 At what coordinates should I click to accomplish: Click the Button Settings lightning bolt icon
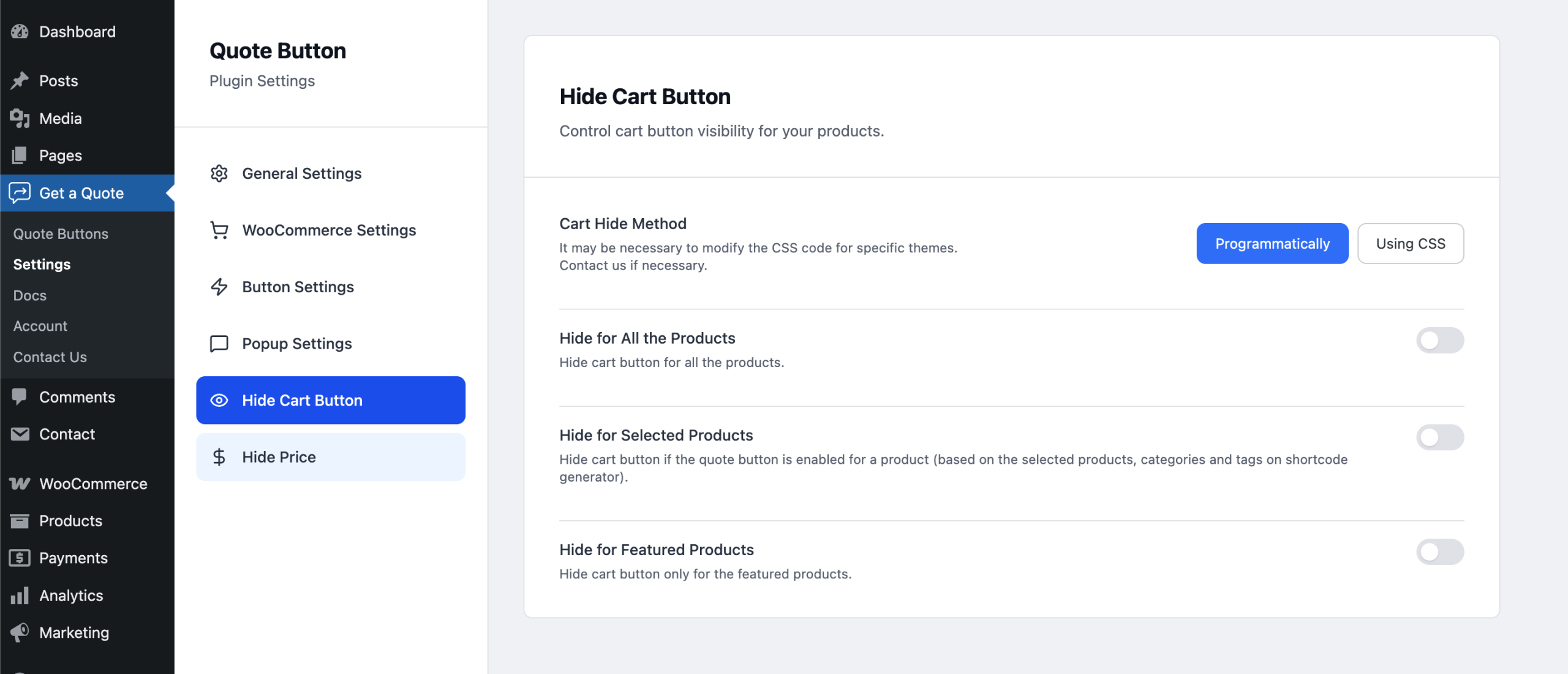[x=219, y=287]
